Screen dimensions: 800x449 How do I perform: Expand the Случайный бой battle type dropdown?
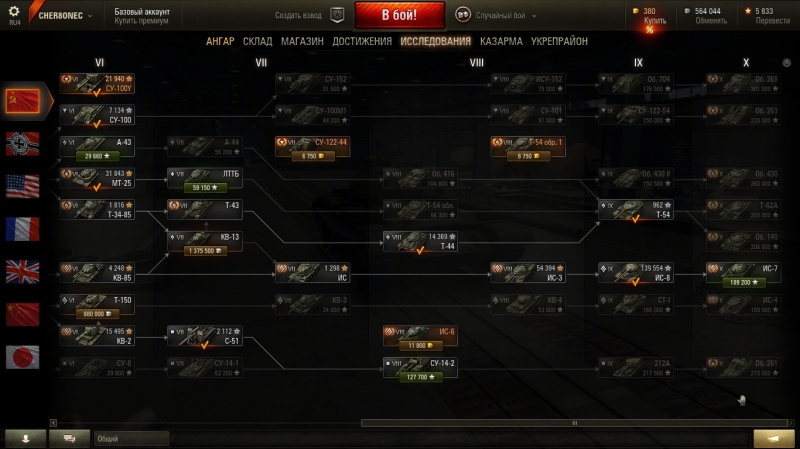point(506,15)
